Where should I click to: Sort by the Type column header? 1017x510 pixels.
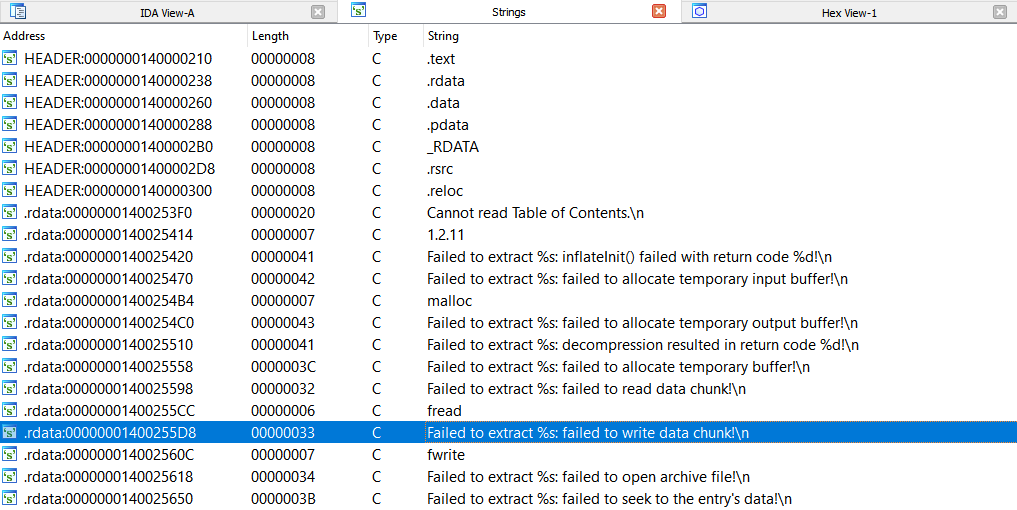(396, 36)
